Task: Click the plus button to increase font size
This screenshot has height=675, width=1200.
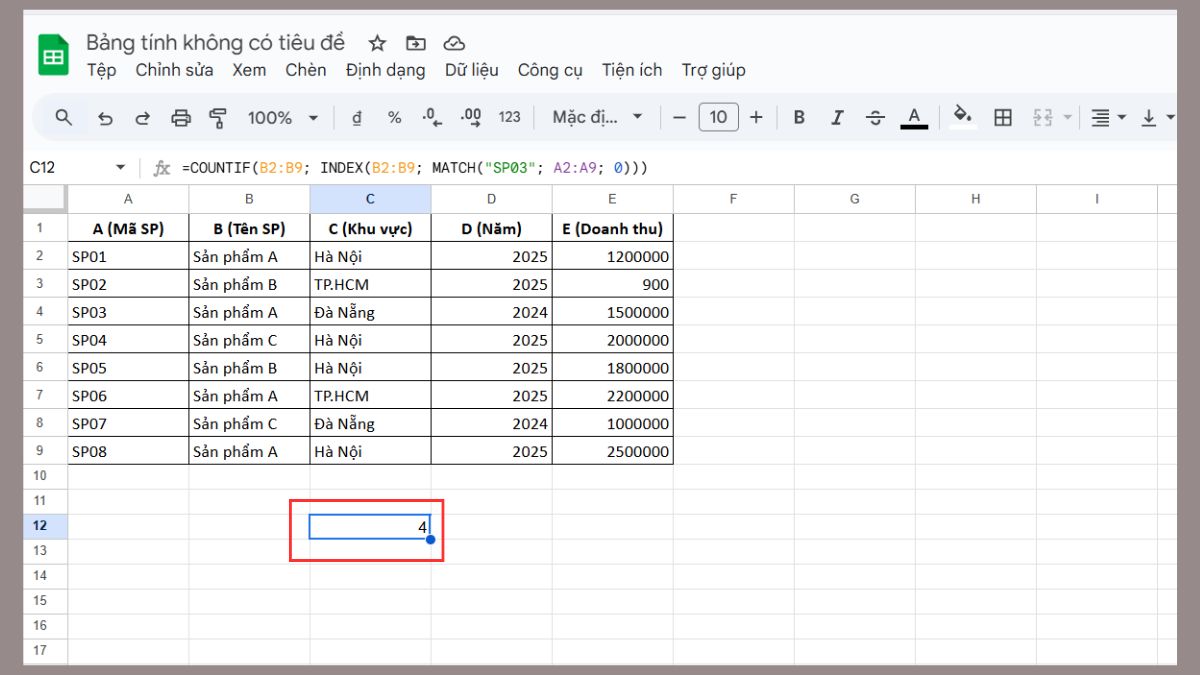Action: tap(756, 118)
